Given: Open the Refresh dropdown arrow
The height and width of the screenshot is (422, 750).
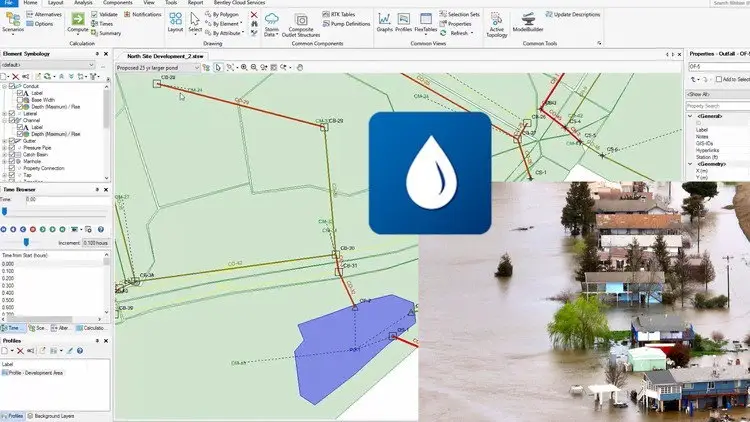Looking at the screenshot, I should tap(472, 33).
